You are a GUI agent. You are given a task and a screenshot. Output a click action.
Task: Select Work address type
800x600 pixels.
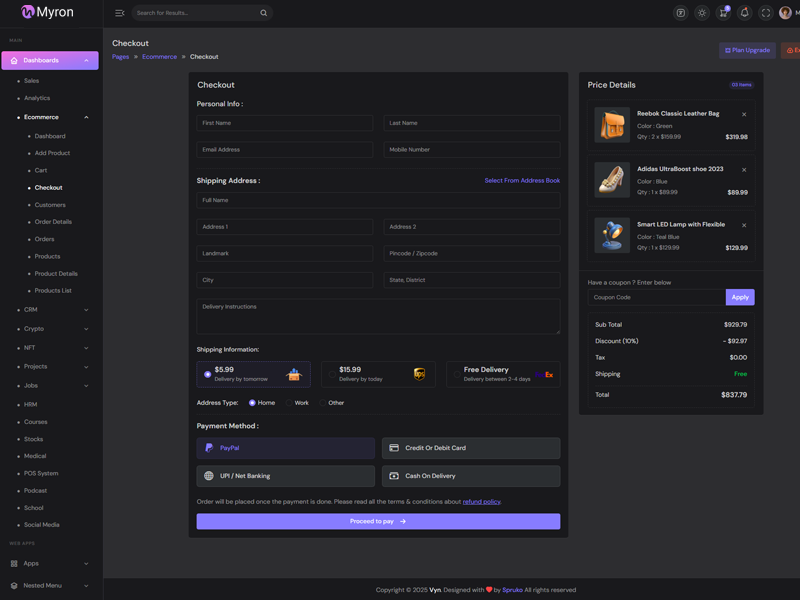point(289,403)
